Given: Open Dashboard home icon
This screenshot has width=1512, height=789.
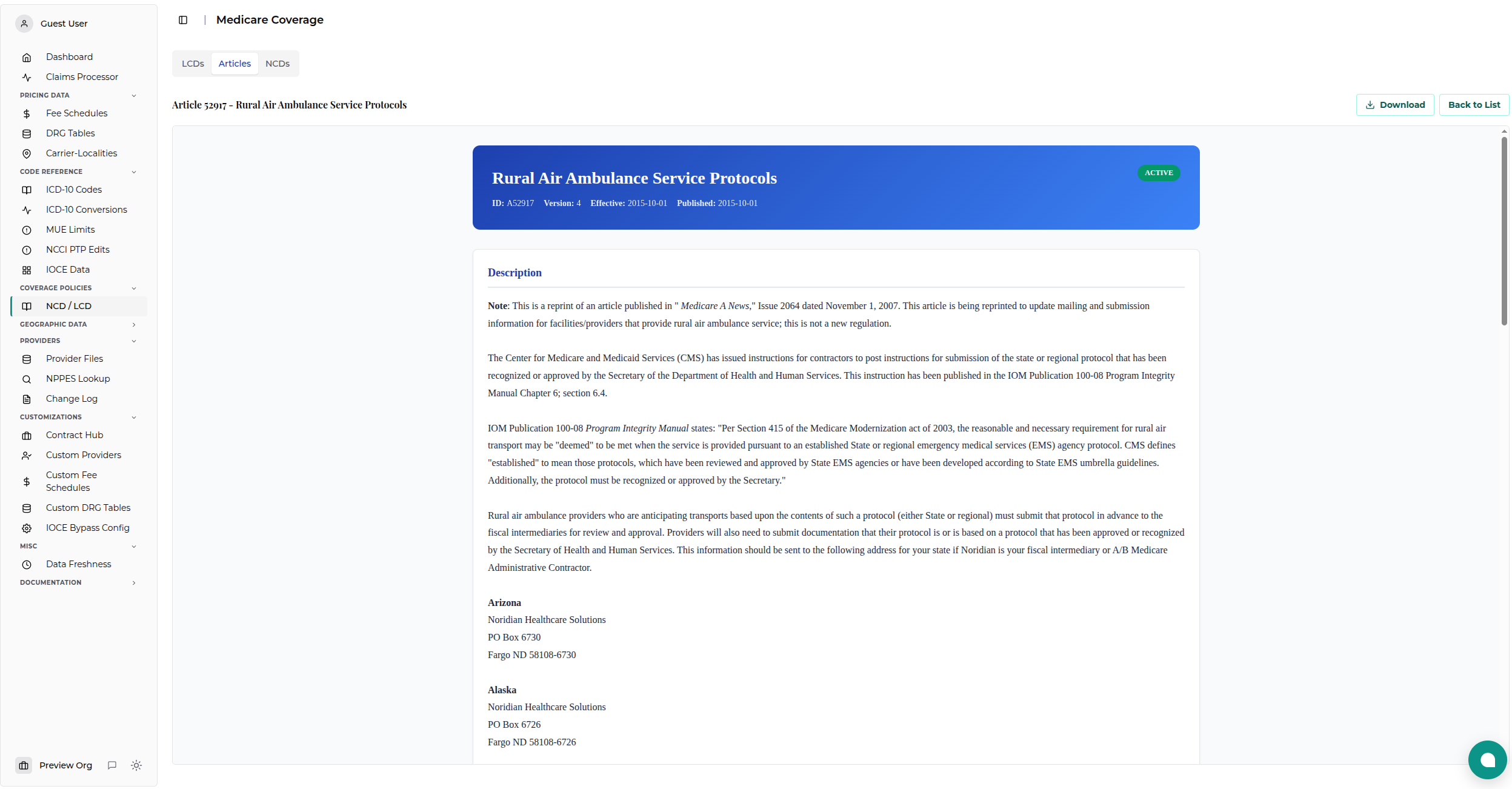Looking at the screenshot, I should coord(27,58).
